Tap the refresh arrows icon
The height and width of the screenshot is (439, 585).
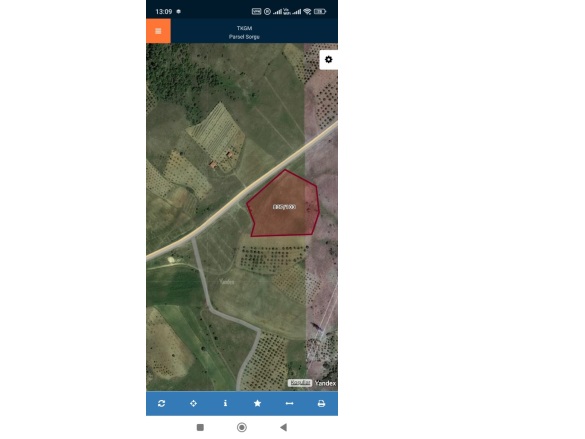click(162, 403)
